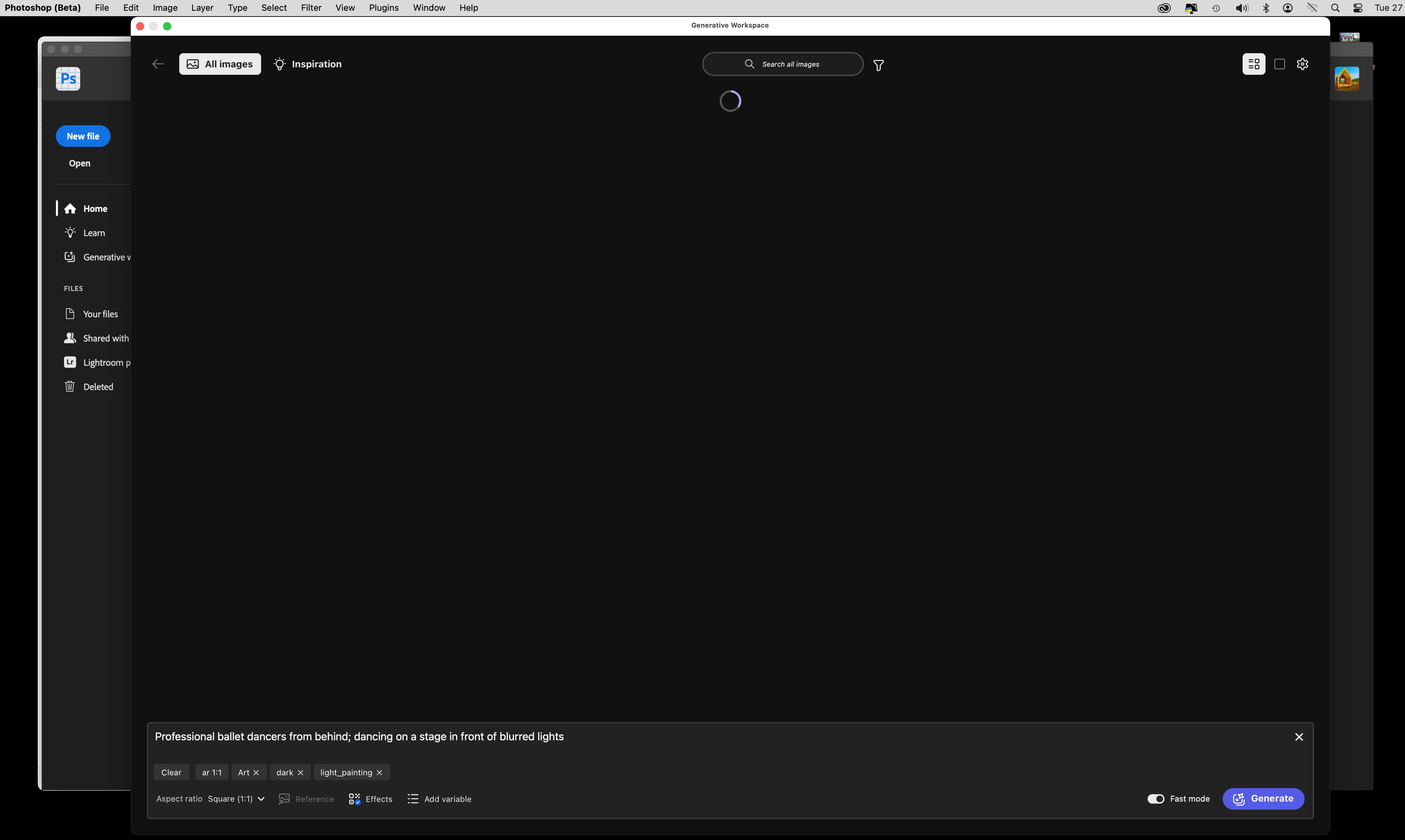1405x840 pixels.
Task: Open the Filter menu in menu bar
Action: pos(311,8)
